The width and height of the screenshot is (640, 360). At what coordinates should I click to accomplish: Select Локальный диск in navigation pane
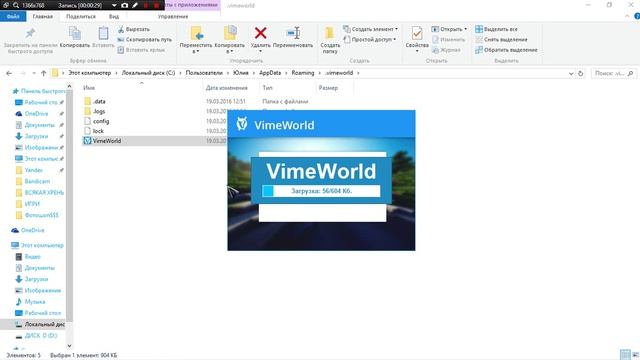[44, 324]
